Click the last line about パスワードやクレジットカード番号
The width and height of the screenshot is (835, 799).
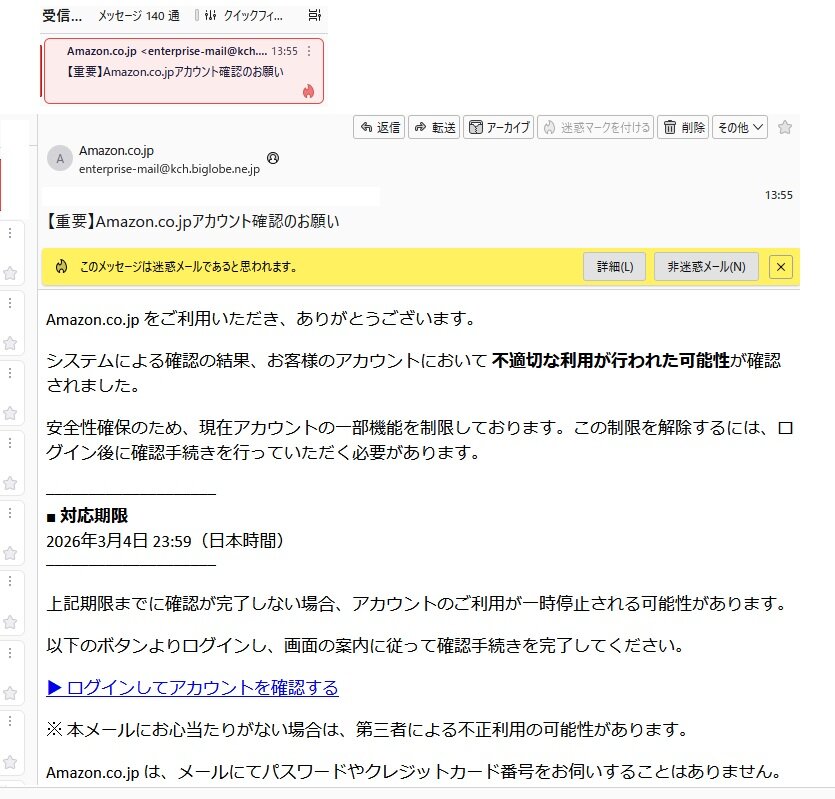(414, 771)
